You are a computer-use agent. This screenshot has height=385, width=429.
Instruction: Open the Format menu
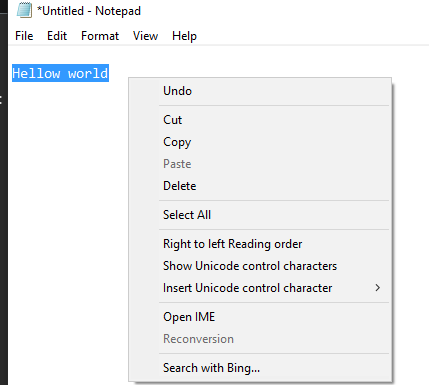point(100,36)
